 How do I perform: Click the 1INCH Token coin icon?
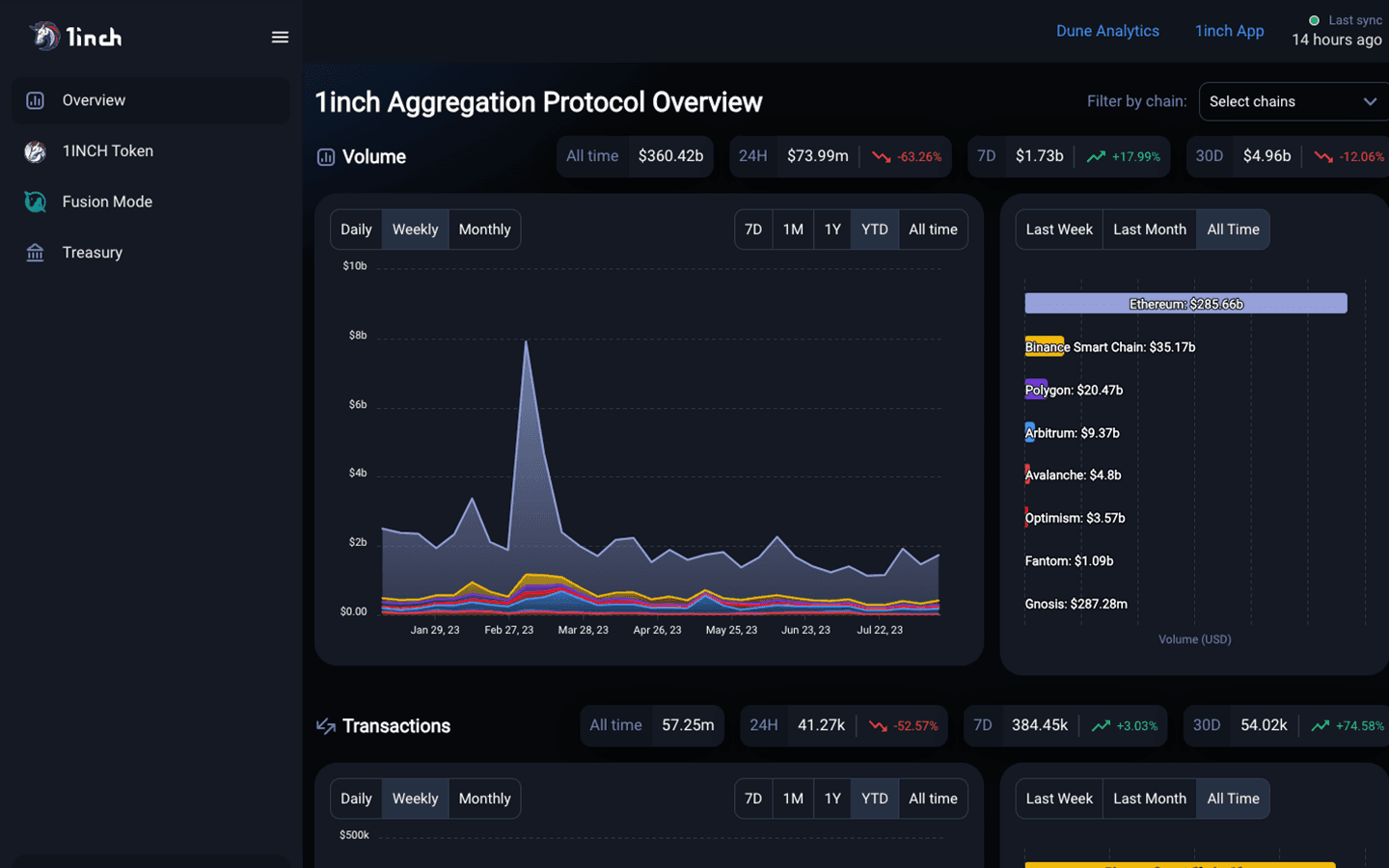[35, 151]
